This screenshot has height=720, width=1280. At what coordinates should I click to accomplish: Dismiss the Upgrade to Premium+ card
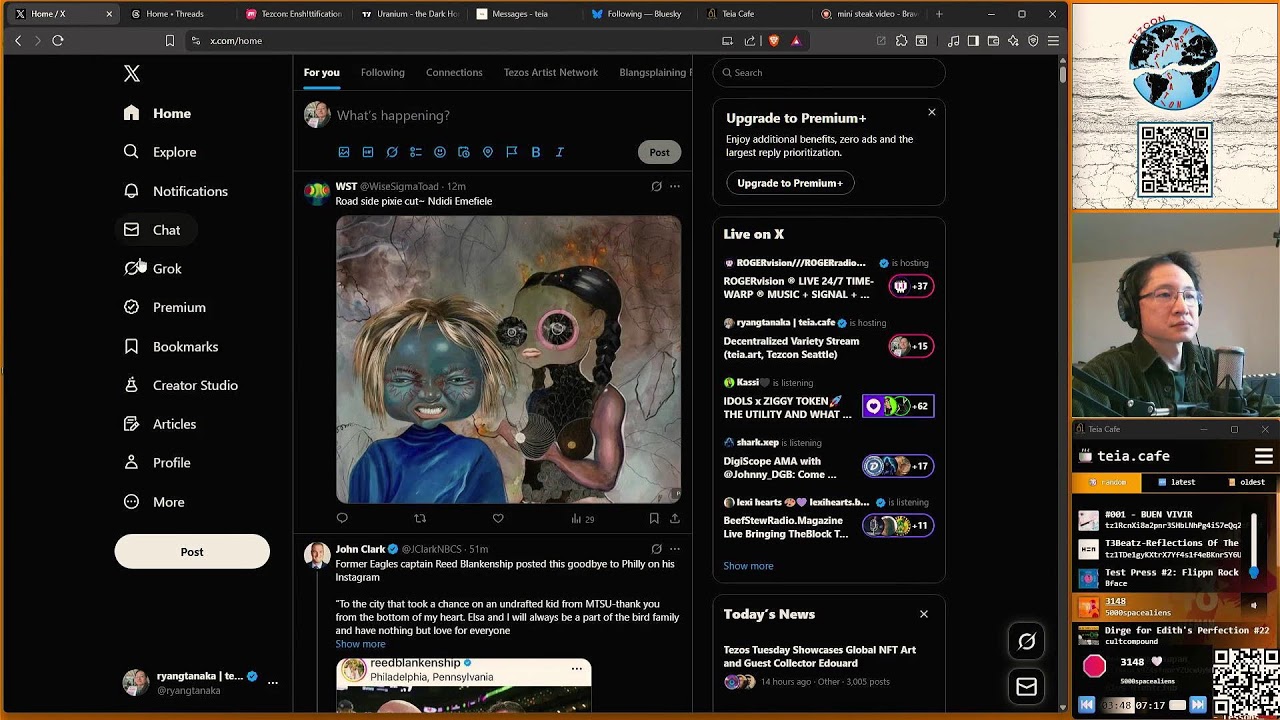pyautogui.click(x=932, y=112)
